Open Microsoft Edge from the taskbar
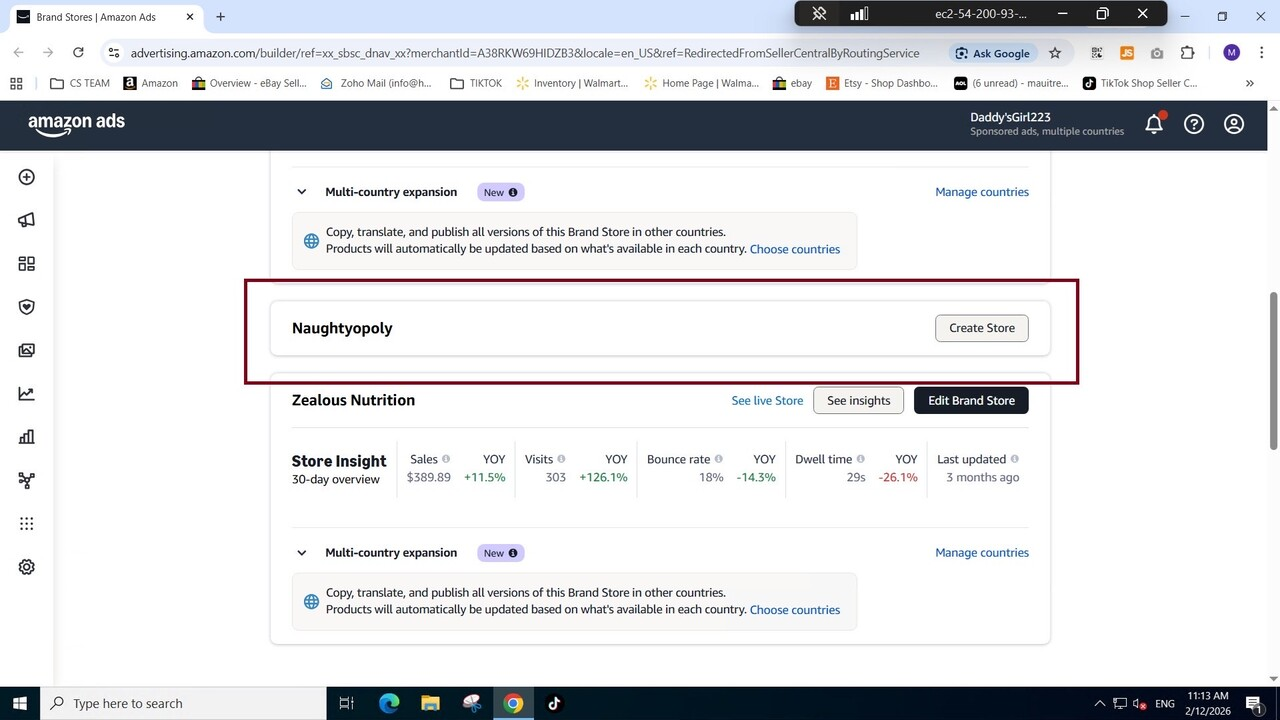This screenshot has height=720, width=1280. (389, 704)
